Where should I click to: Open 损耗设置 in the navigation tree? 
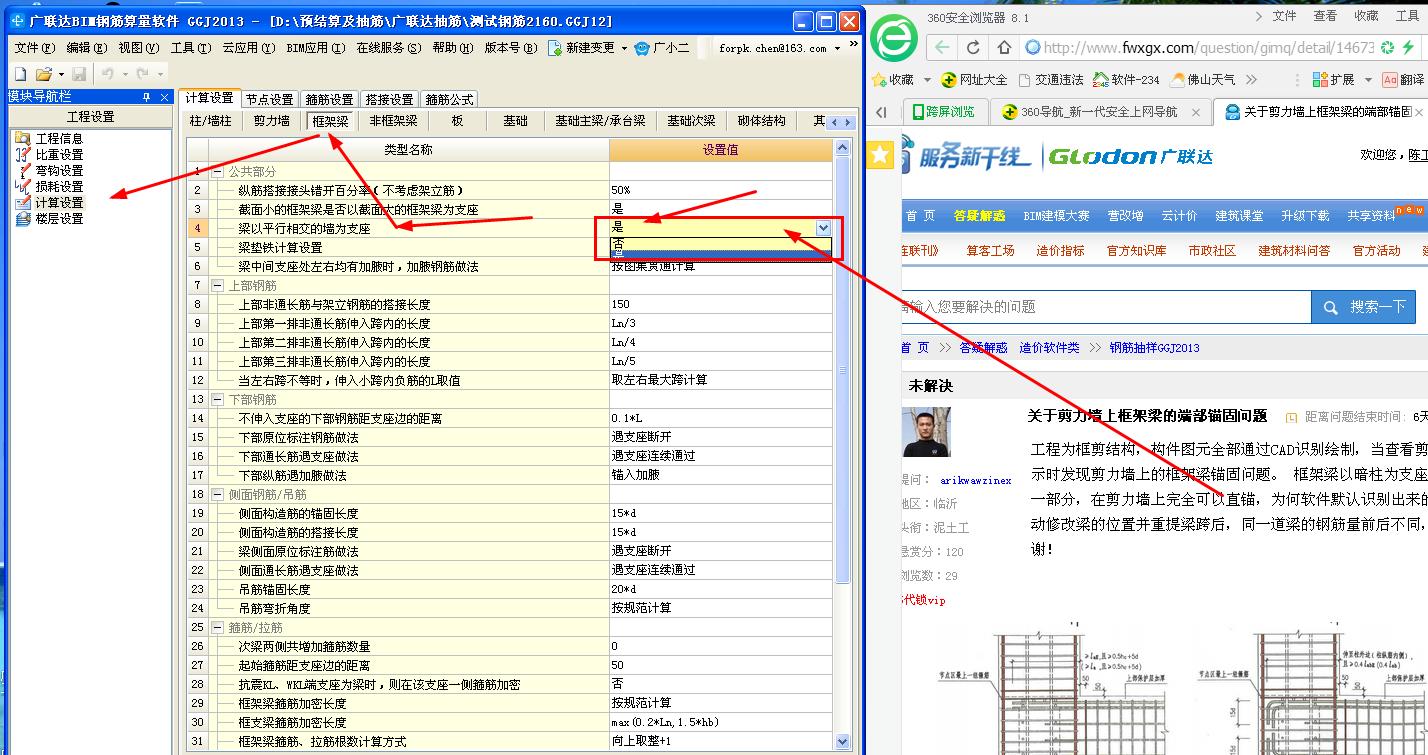pos(50,187)
